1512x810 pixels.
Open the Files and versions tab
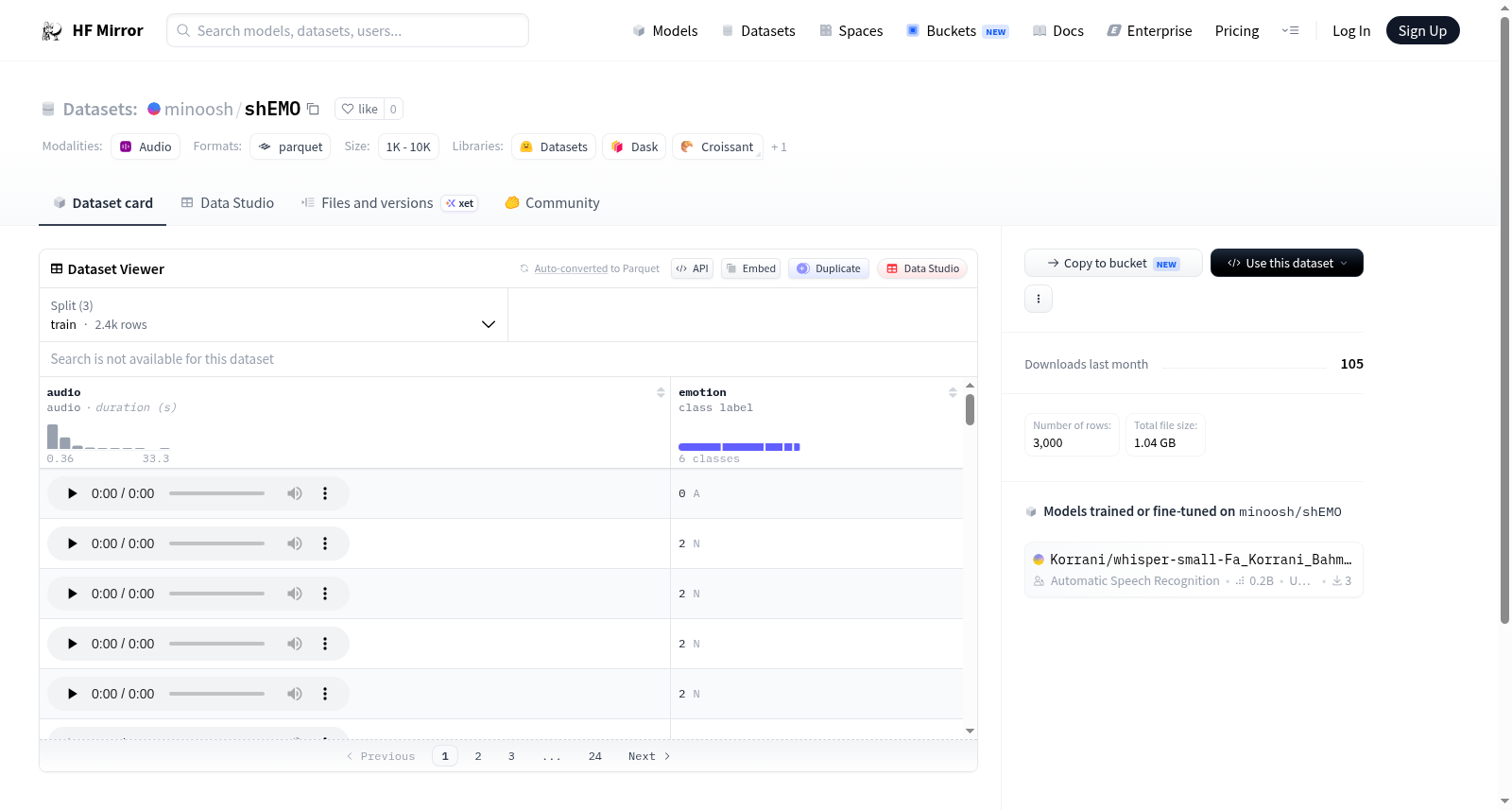point(388,203)
